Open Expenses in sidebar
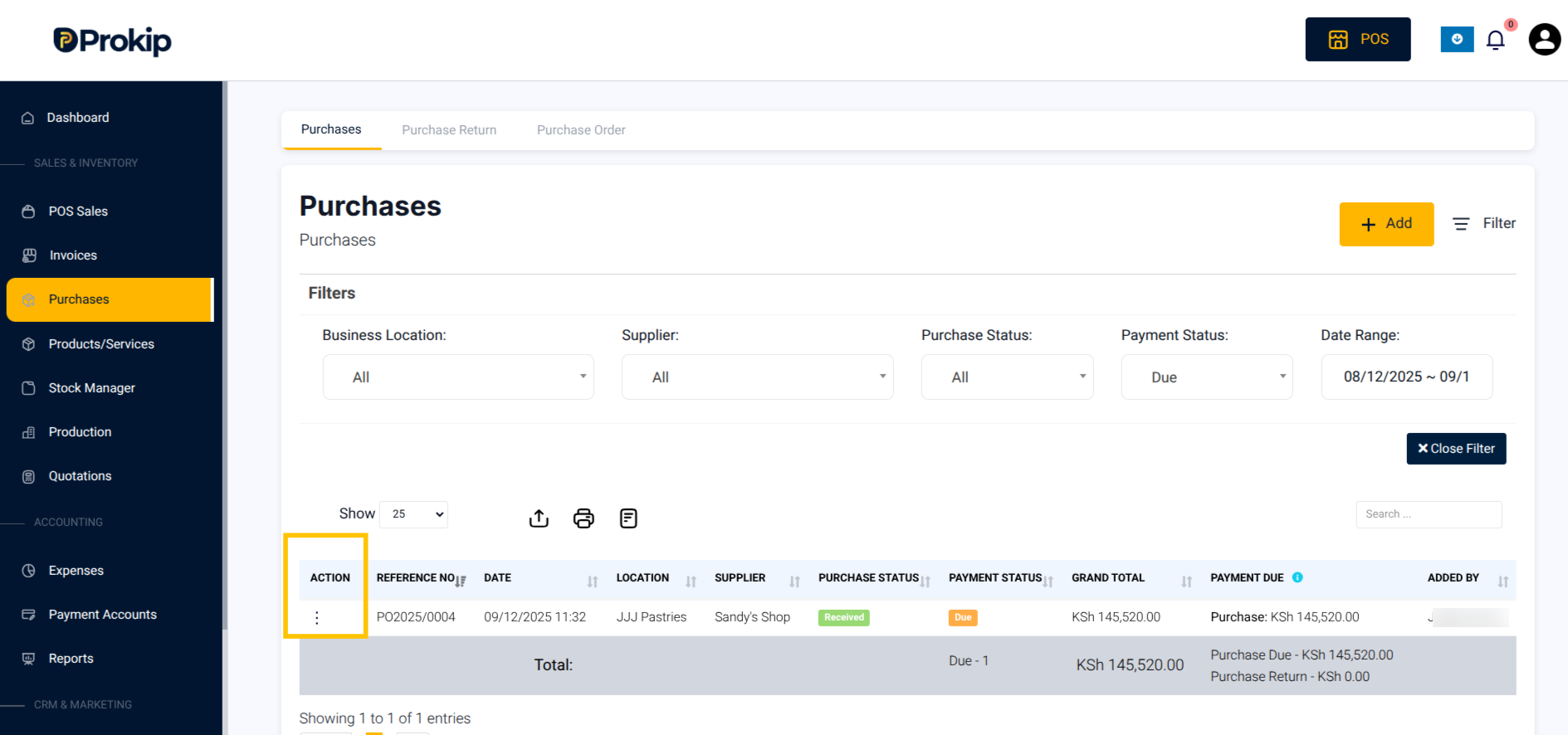This screenshot has width=1568, height=735. (76, 571)
